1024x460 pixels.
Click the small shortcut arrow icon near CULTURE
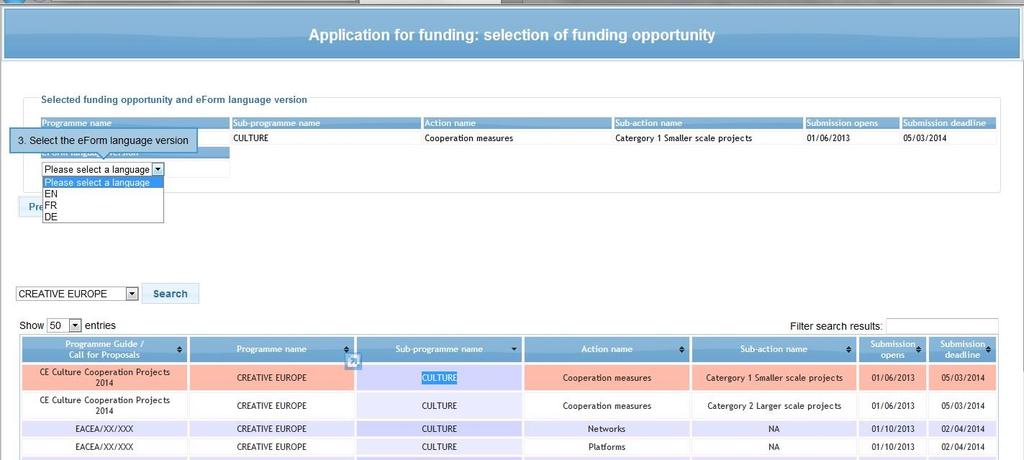[x=353, y=361]
